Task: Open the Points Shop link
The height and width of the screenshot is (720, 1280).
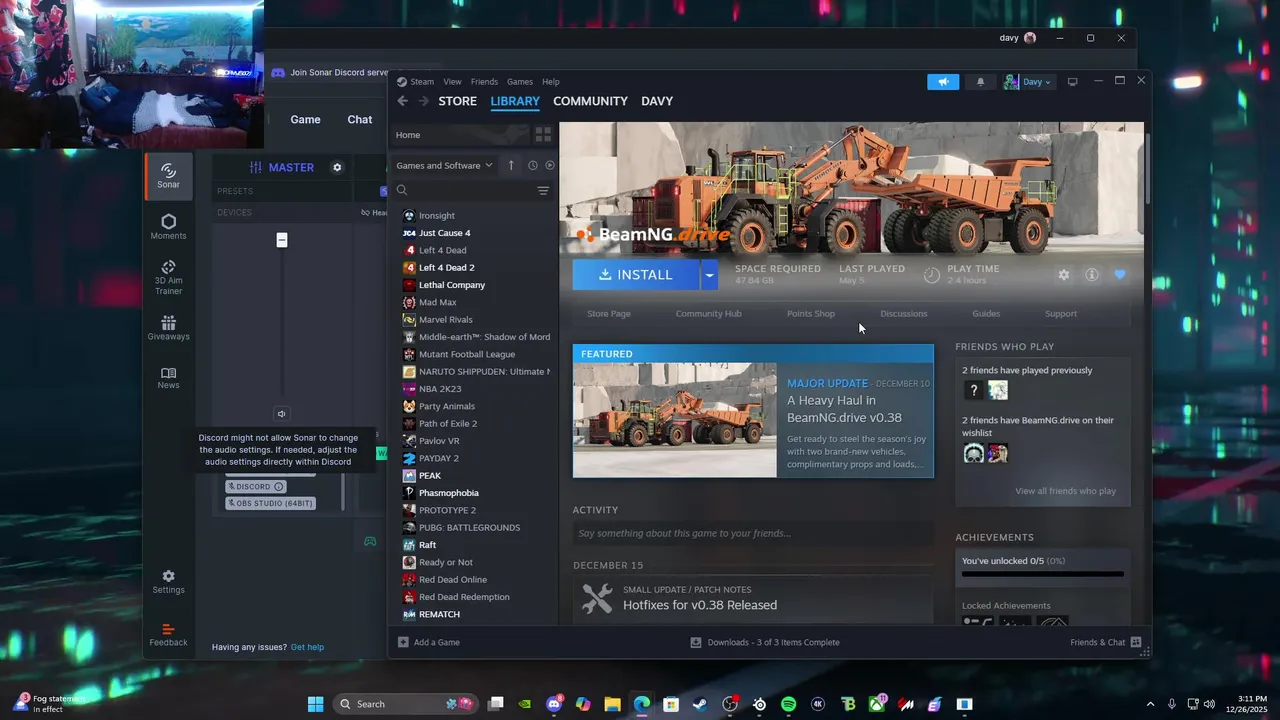Action: (x=811, y=314)
